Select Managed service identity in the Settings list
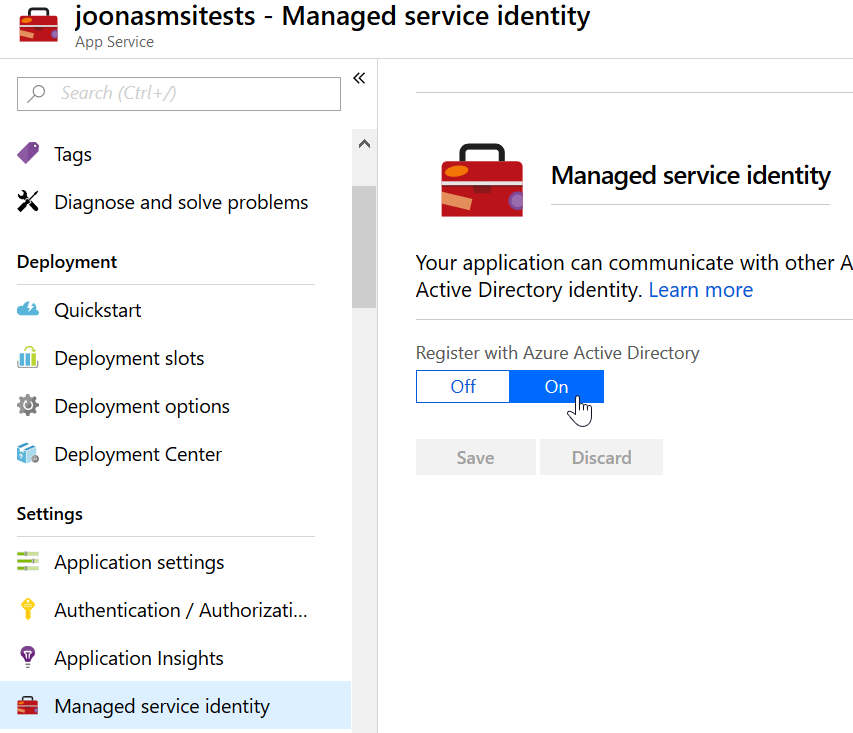Viewport: 853px width, 733px height. tap(160, 706)
